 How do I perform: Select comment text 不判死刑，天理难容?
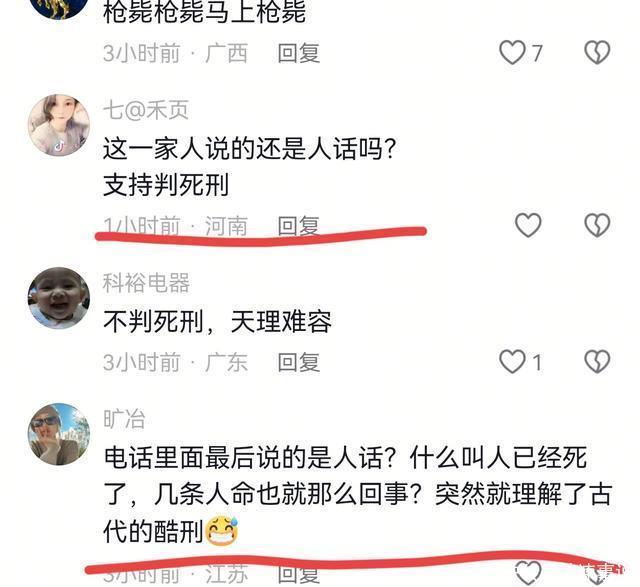(x=218, y=322)
